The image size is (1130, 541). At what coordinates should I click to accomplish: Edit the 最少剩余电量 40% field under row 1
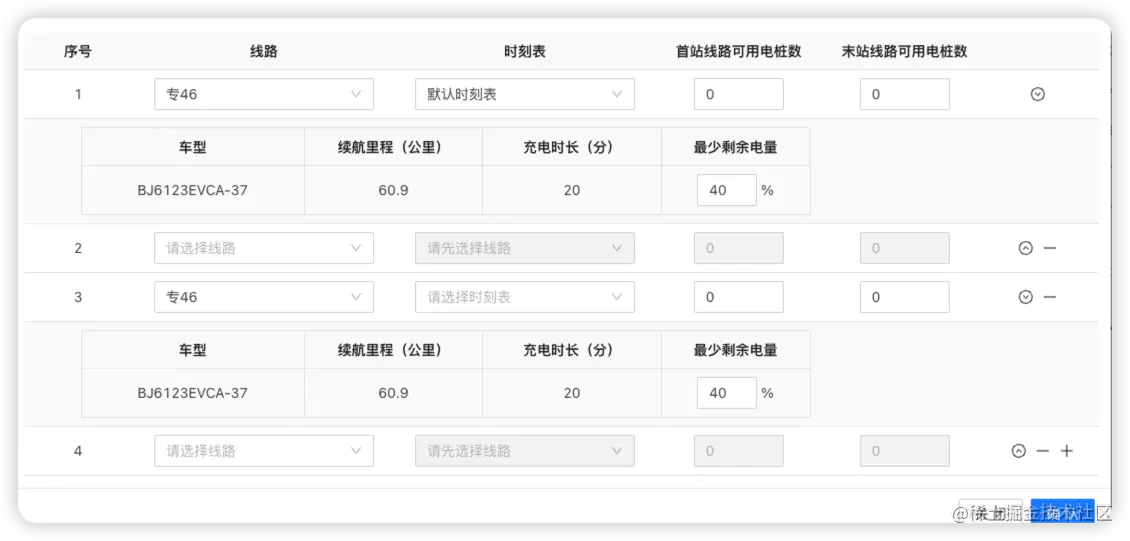[x=726, y=190]
